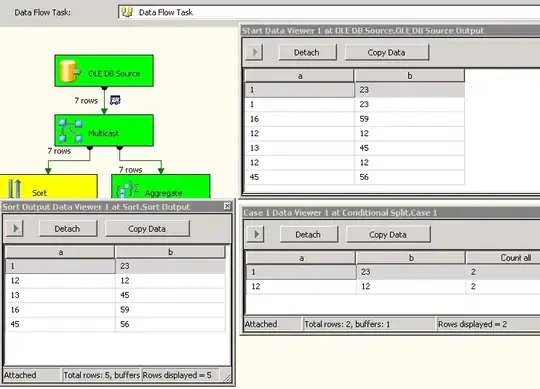540x389 pixels.
Task: Click Copy Data in Case 1 viewer
Action: tap(388, 234)
